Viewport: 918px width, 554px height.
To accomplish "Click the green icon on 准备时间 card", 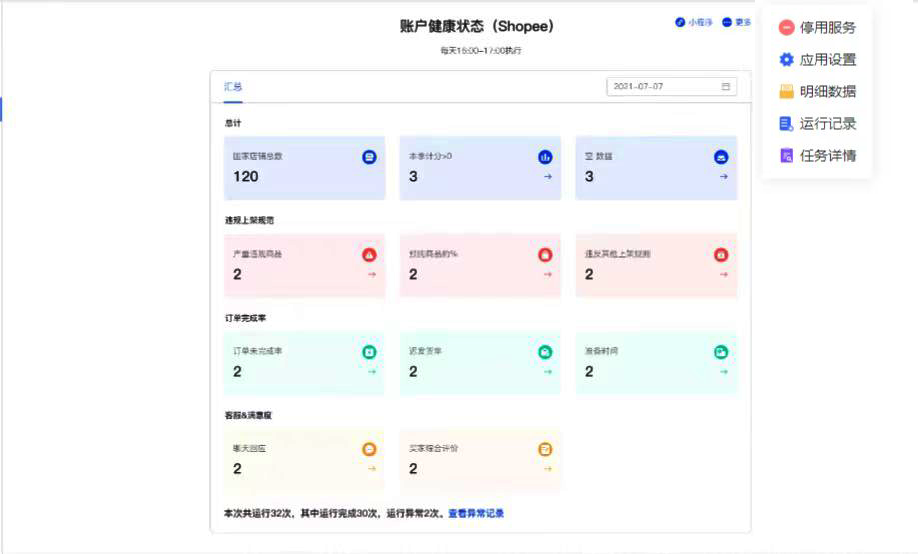I will click(x=721, y=352).
